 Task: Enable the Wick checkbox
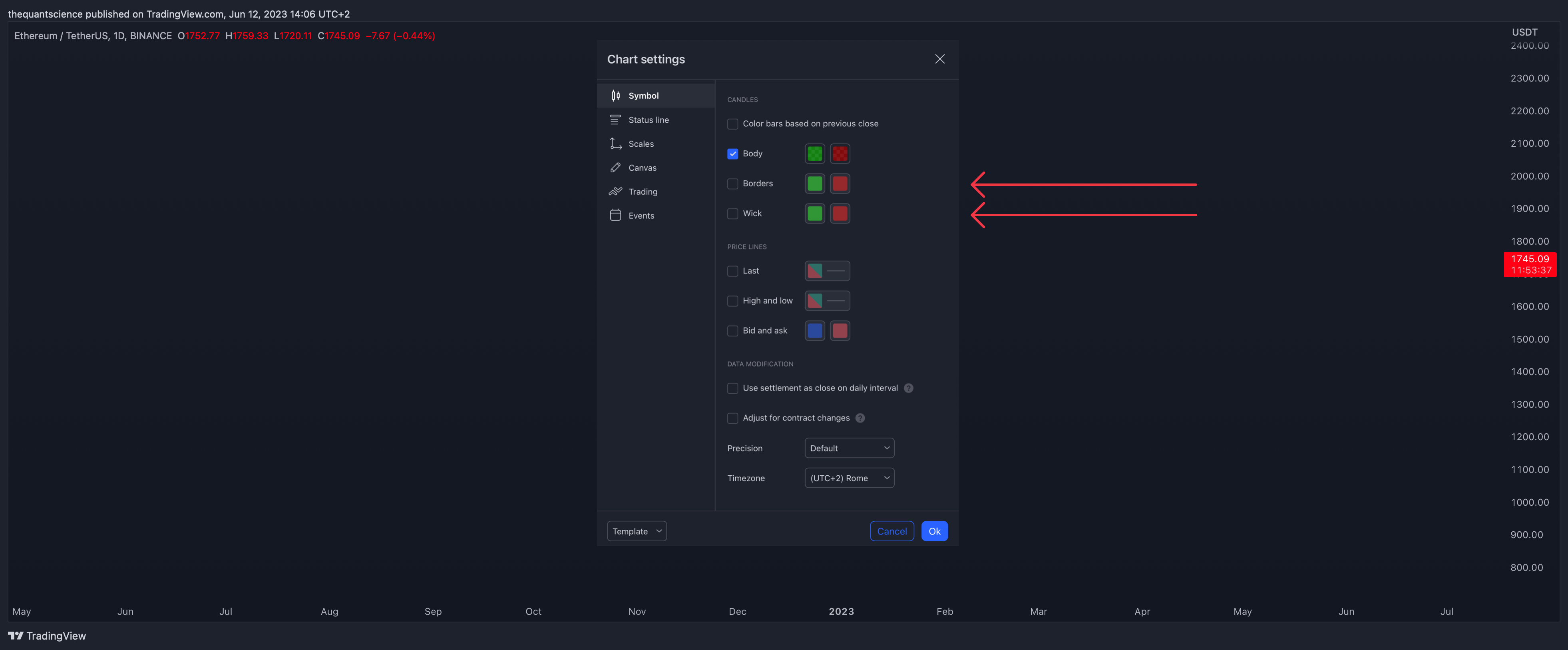[x=733, y=213]
